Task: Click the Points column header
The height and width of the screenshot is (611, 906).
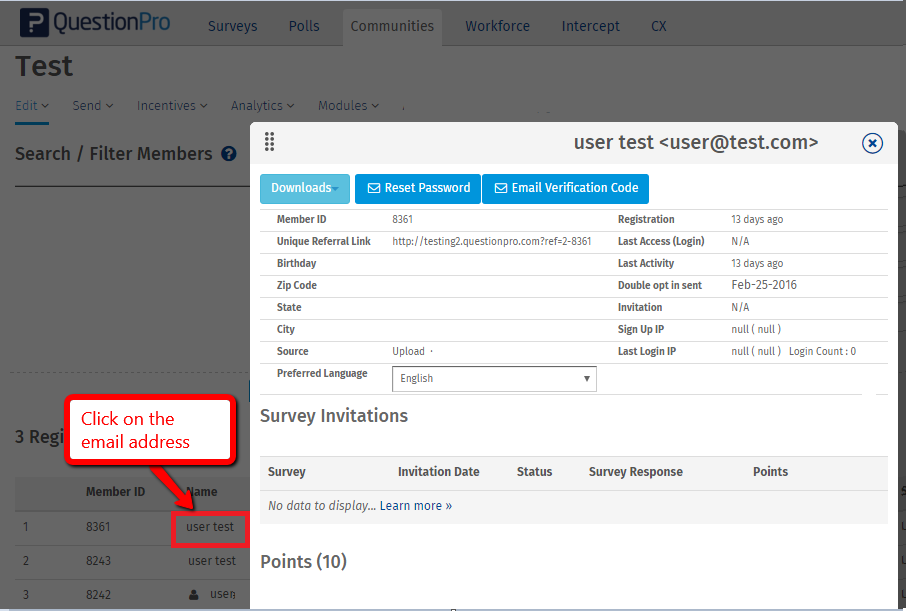Action: pyautogui.click(x=770, y=472)
